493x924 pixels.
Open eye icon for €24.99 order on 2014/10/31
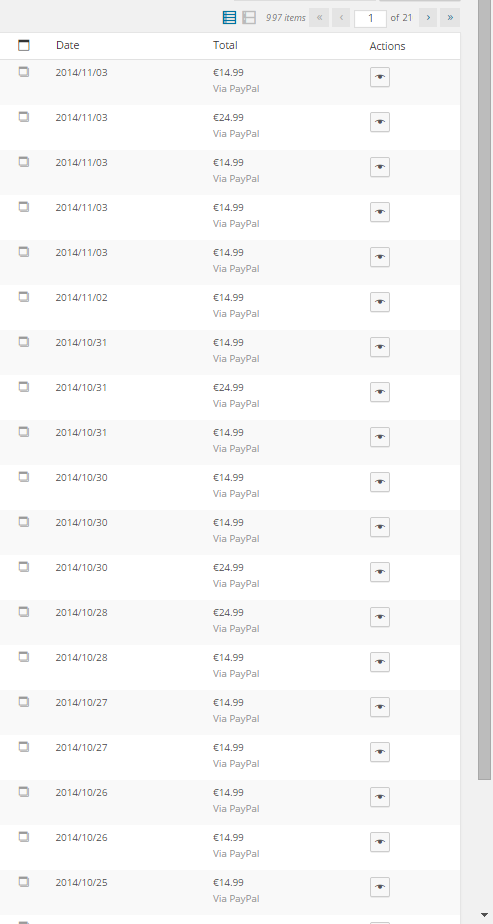380,392
